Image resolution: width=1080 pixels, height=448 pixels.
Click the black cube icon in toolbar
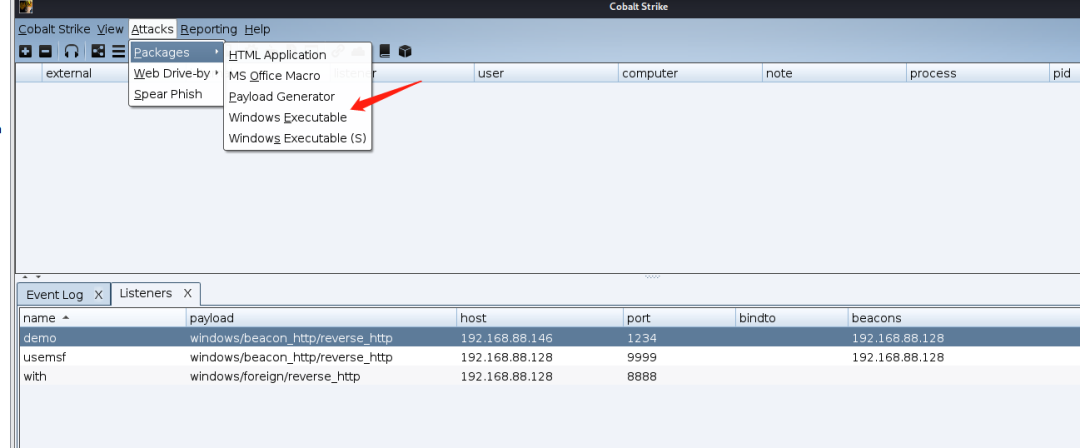pos(405,51)
